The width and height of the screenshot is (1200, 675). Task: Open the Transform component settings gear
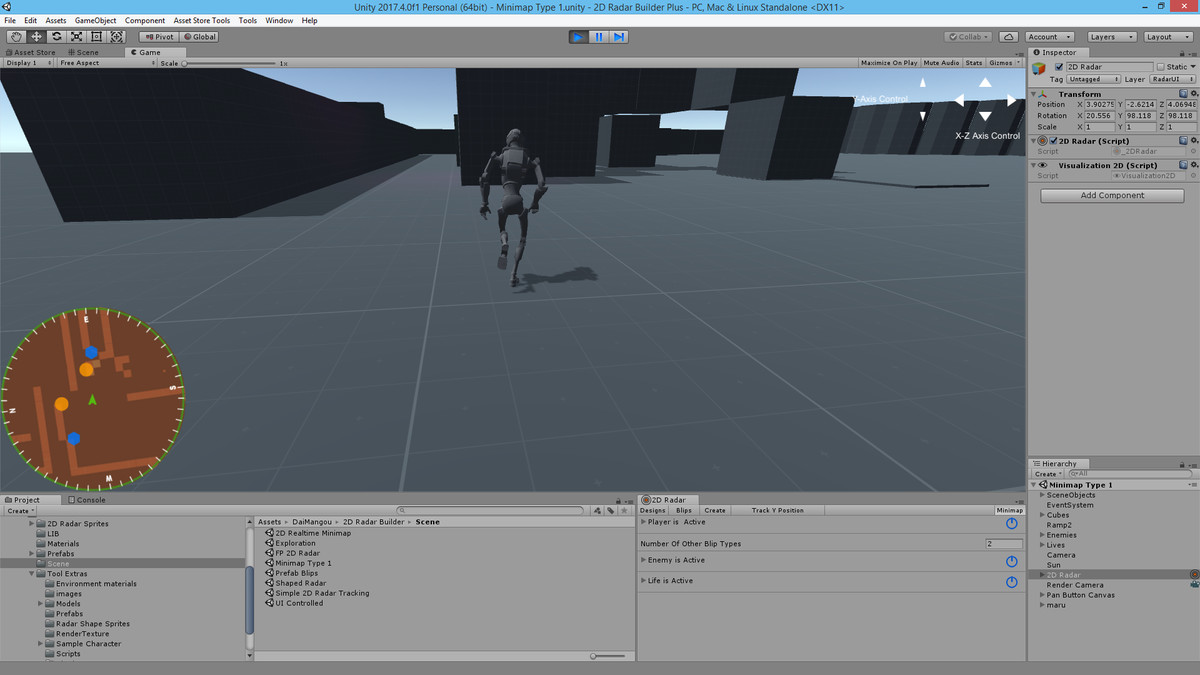pyautogui.click(x=1194, y=94)
